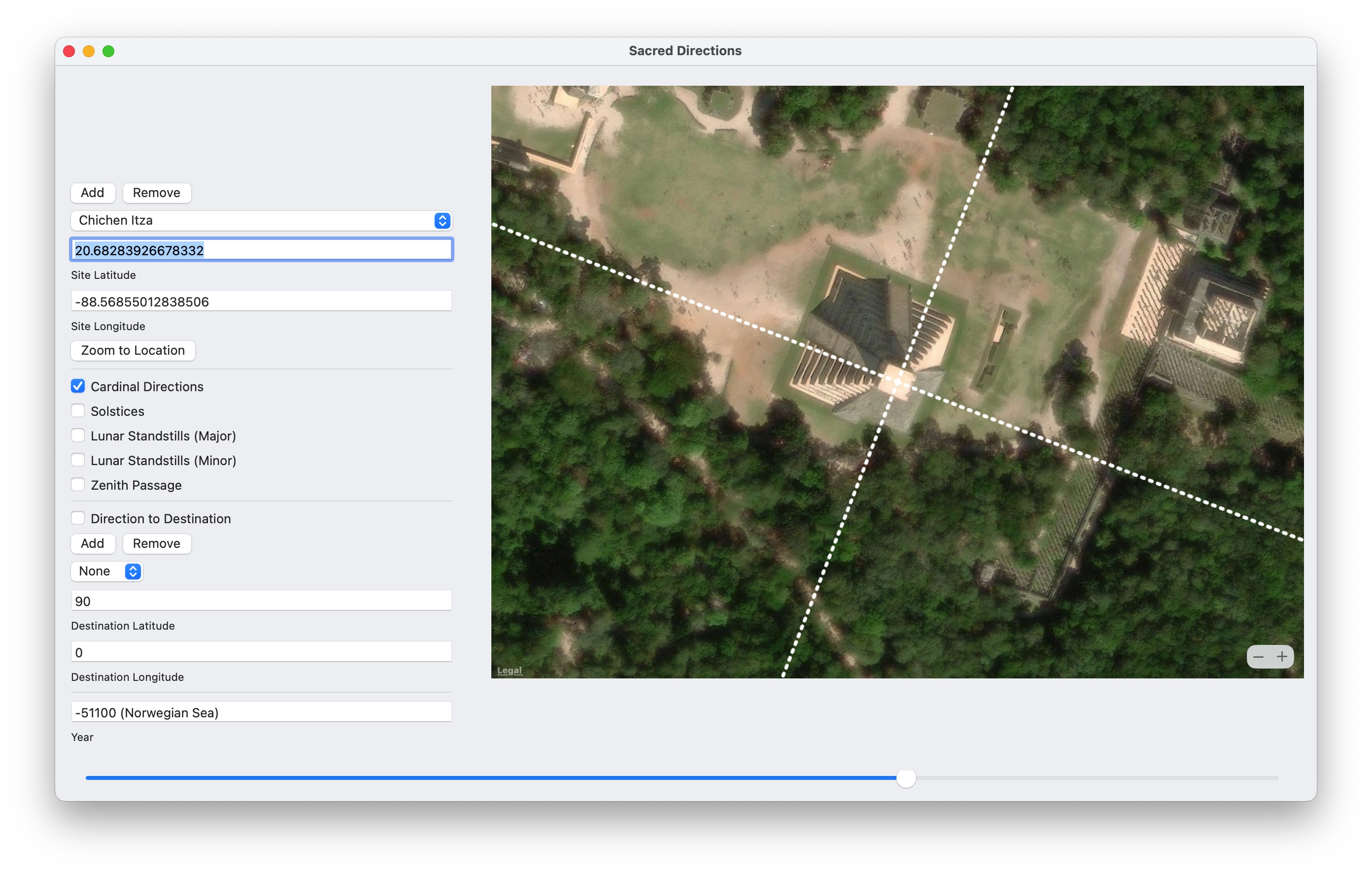Toggle Lunar Standstills (Minor) checkbox
Image resolution: width=1372 pixels, height=874 pixels.
pyautogui.click(x=78, y=460)
